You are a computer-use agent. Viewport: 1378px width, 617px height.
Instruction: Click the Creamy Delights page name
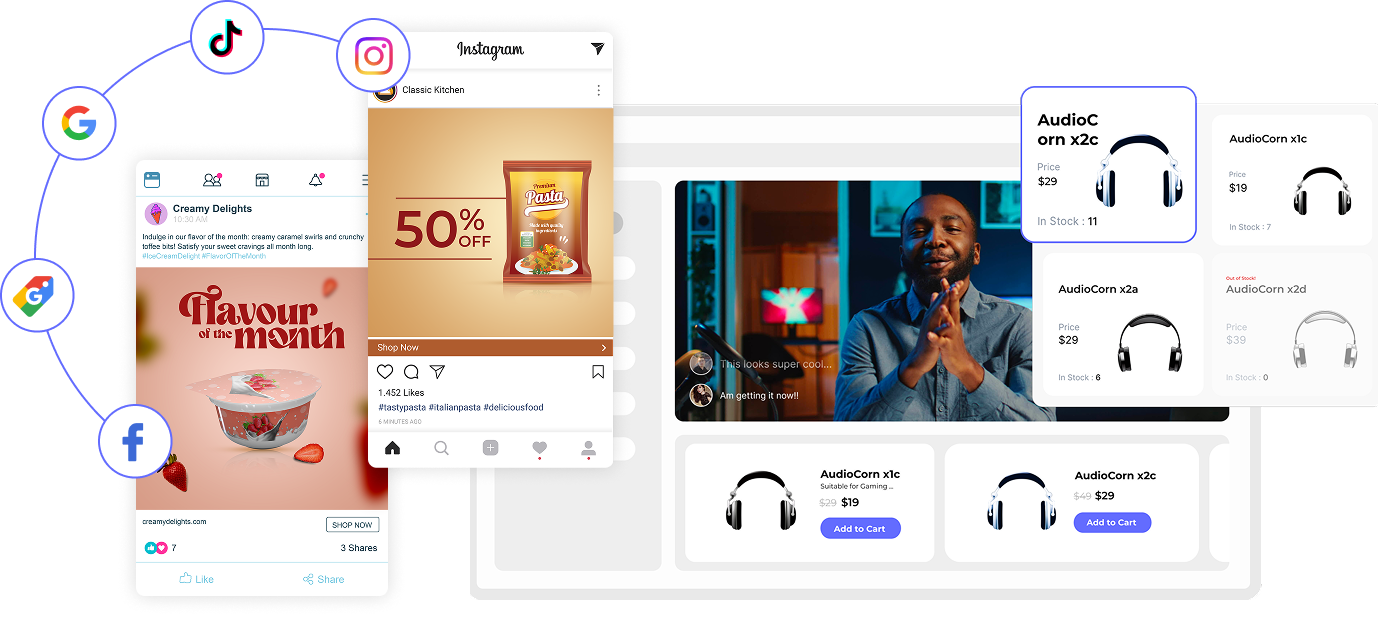coord(212,208)
